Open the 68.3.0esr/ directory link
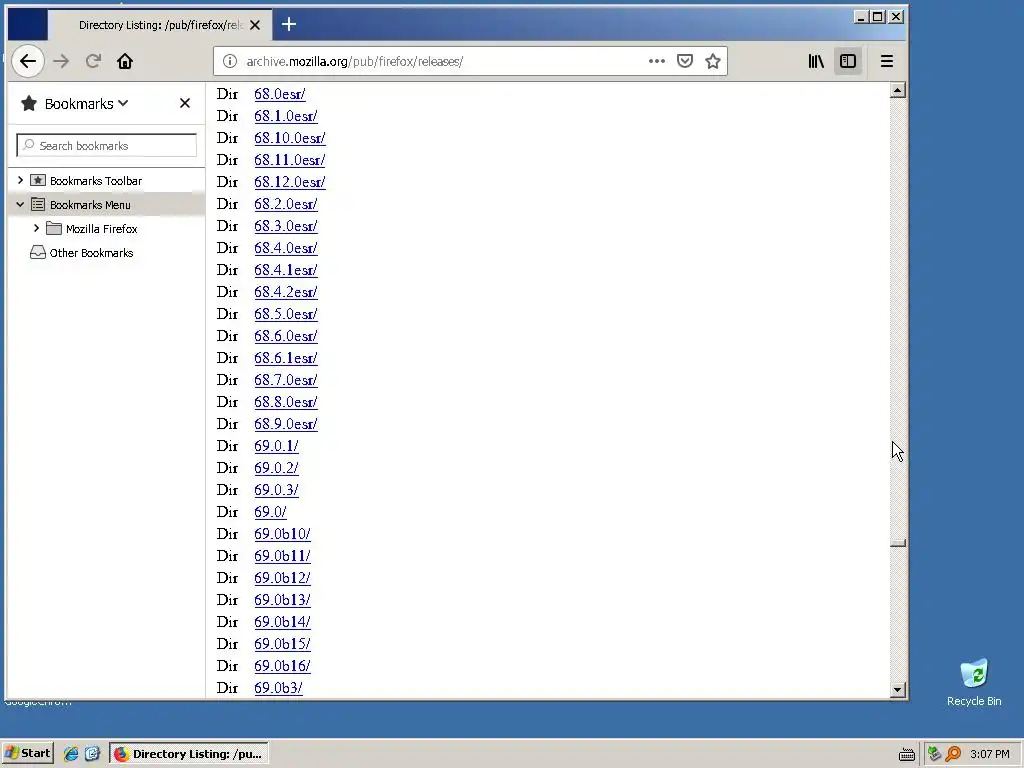Screen dimensions: 1024x768 285,226
